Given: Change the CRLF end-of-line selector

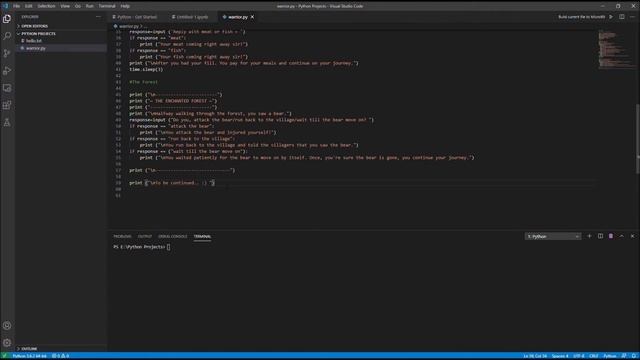Looking at the screenshot, I should [593, 356].
